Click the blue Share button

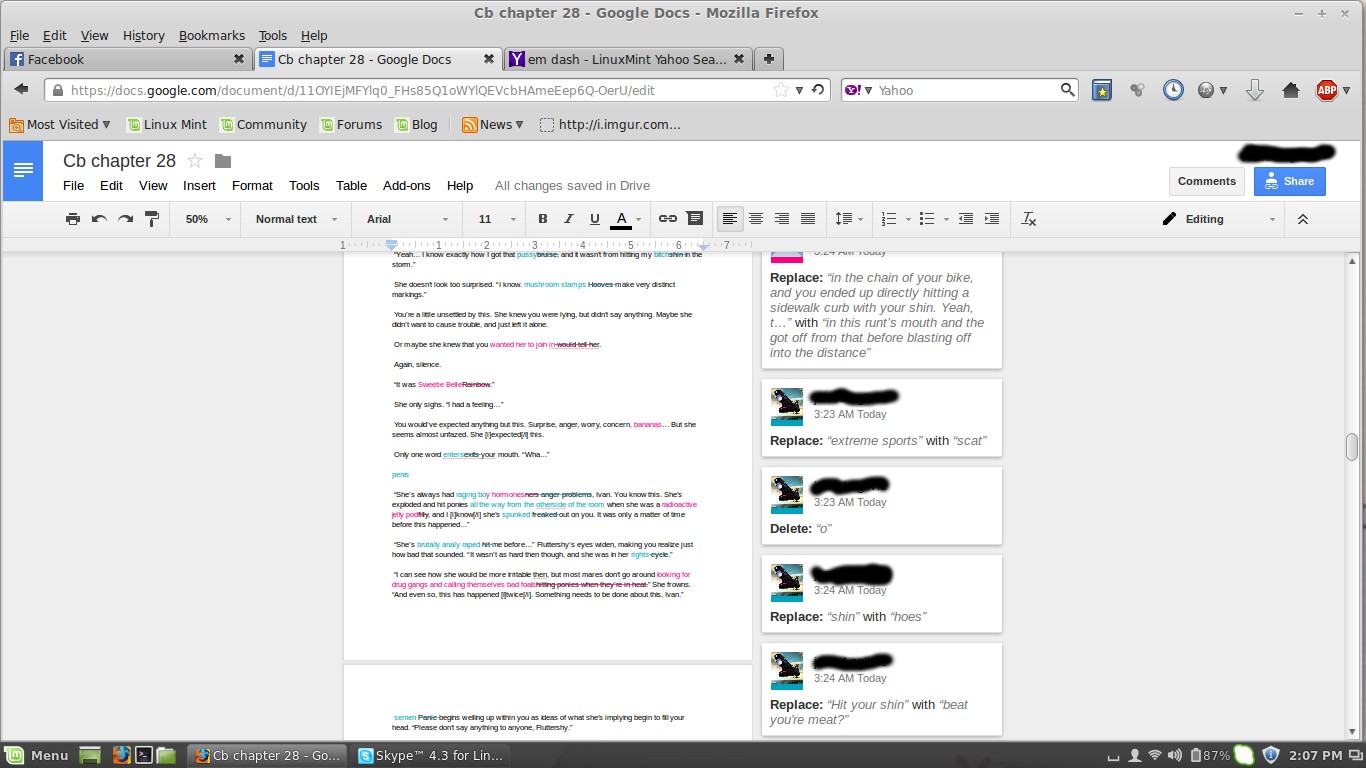[x=1290, y=181]
